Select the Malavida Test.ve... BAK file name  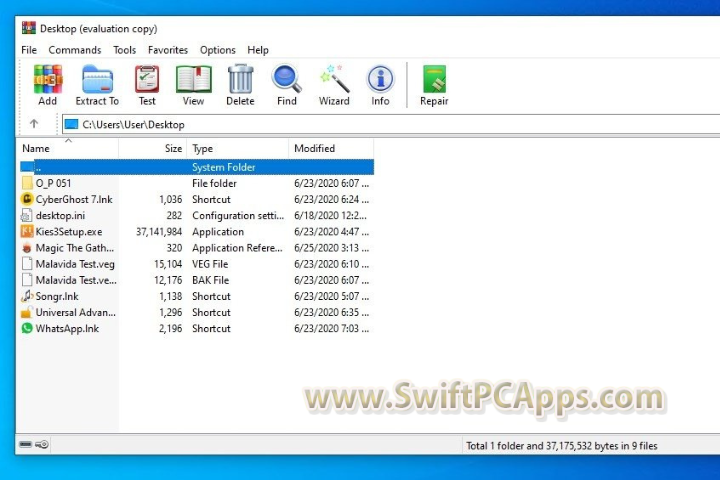[x=76, y=280]
